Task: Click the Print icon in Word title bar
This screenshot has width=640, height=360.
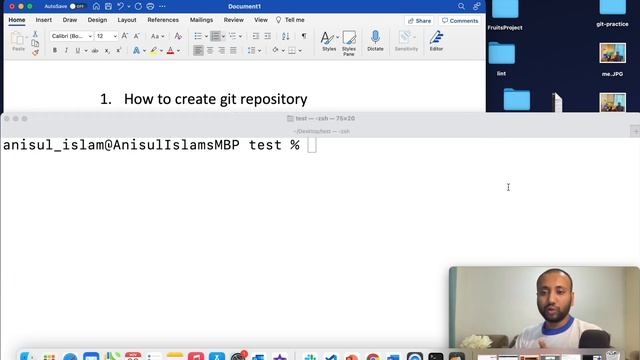Action: [150, 7]
